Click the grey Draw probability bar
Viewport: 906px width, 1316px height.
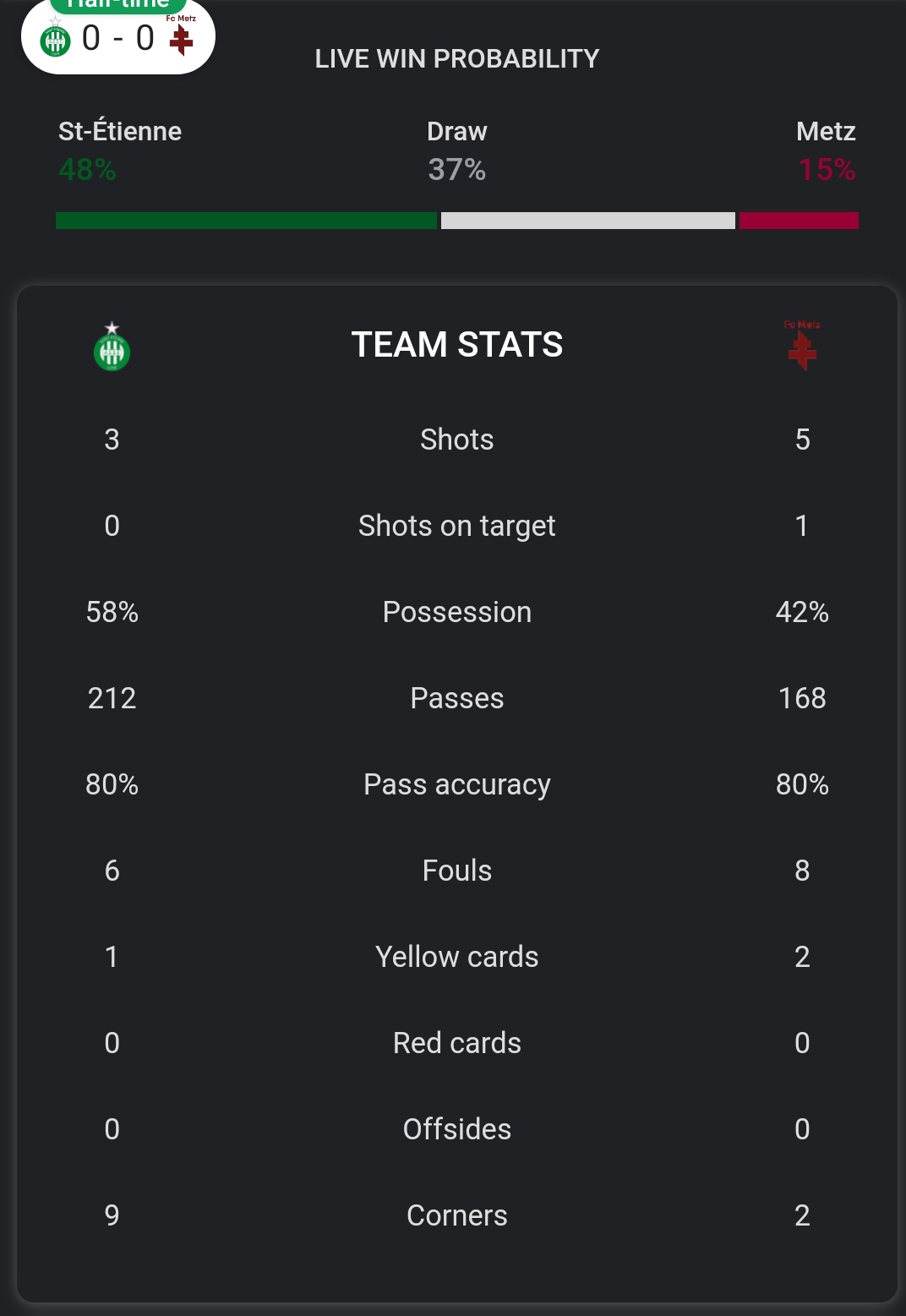tap(587, 221)
